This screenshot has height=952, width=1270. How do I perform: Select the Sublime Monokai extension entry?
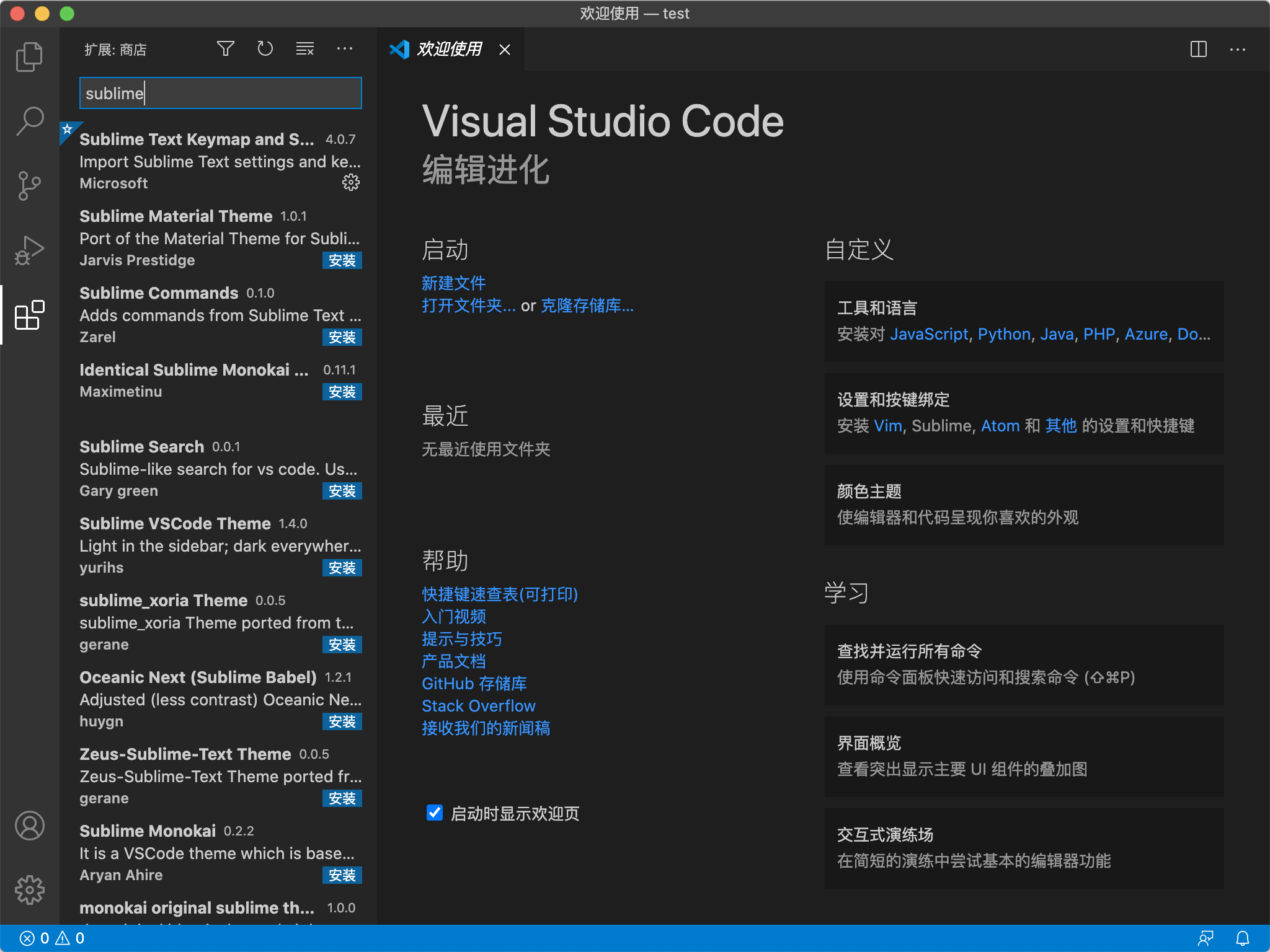pyautogui.click(x=218, y=853)
